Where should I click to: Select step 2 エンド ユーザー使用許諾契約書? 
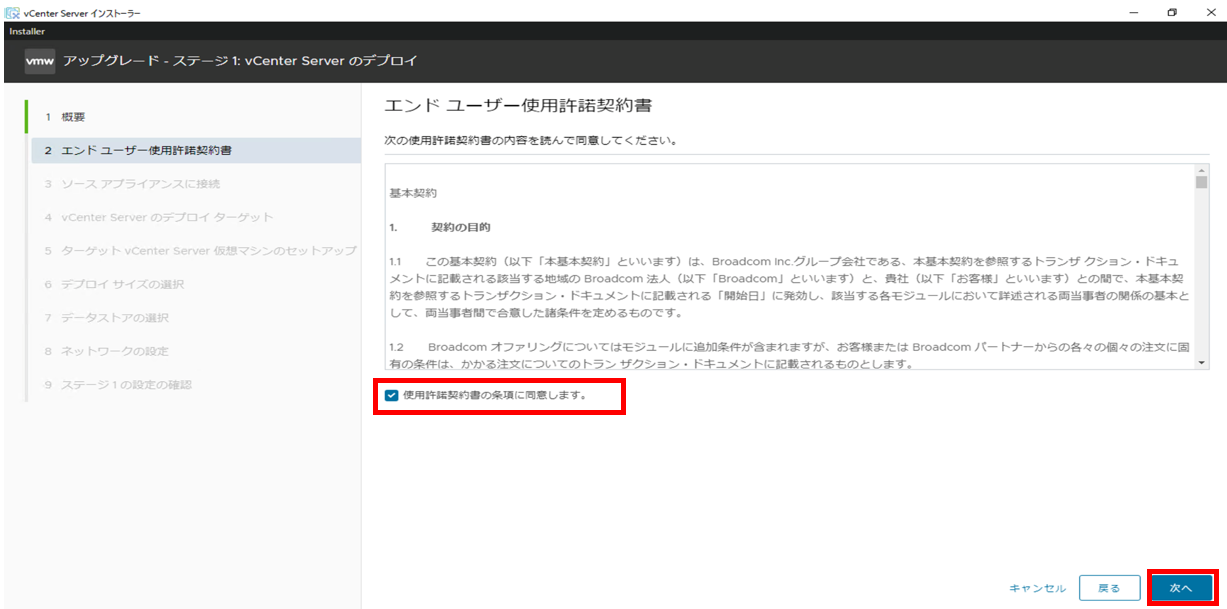(194, 150)
